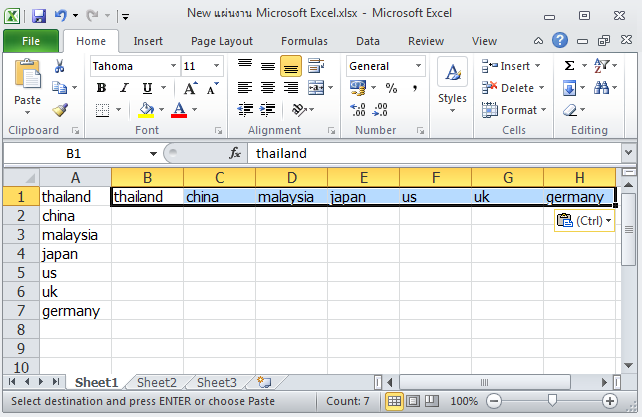Toggle Bold formatting
642x417 pixels.
tap(101, 88)
